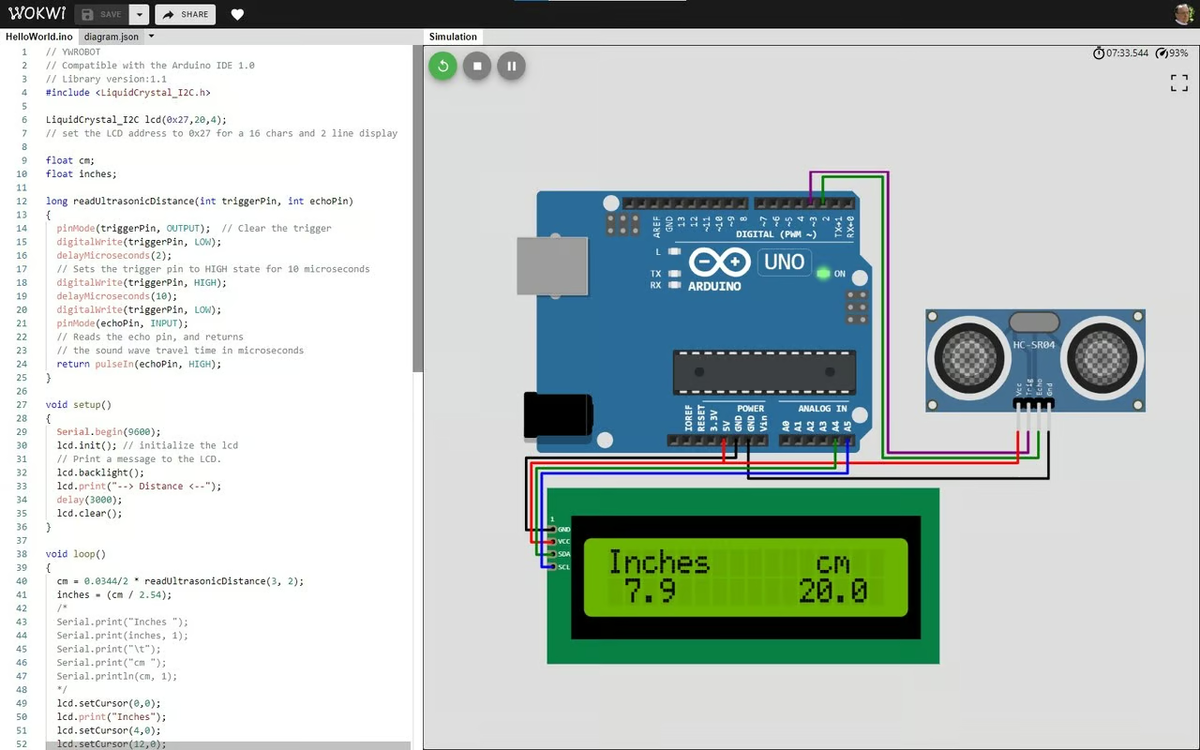Viewport: 1200px width, 750px height.
Task: Click the Arduino USB port
Action: [x=551, y=268]
